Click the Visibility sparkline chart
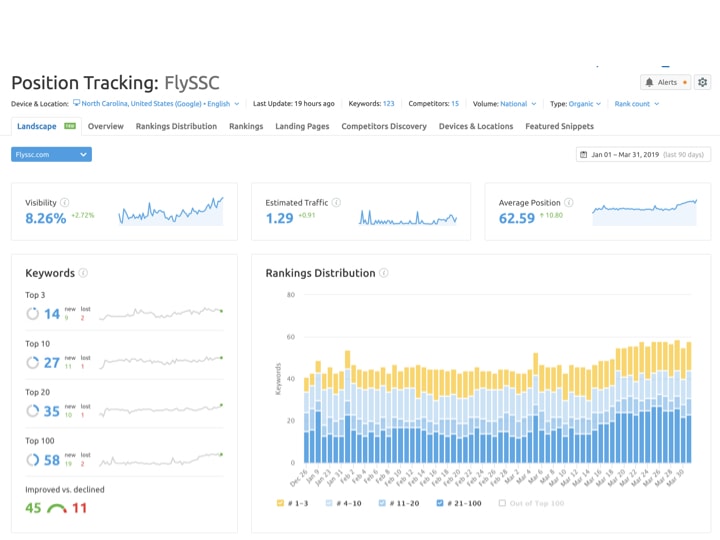Screen dimensions: 720x540 point(171,211)
